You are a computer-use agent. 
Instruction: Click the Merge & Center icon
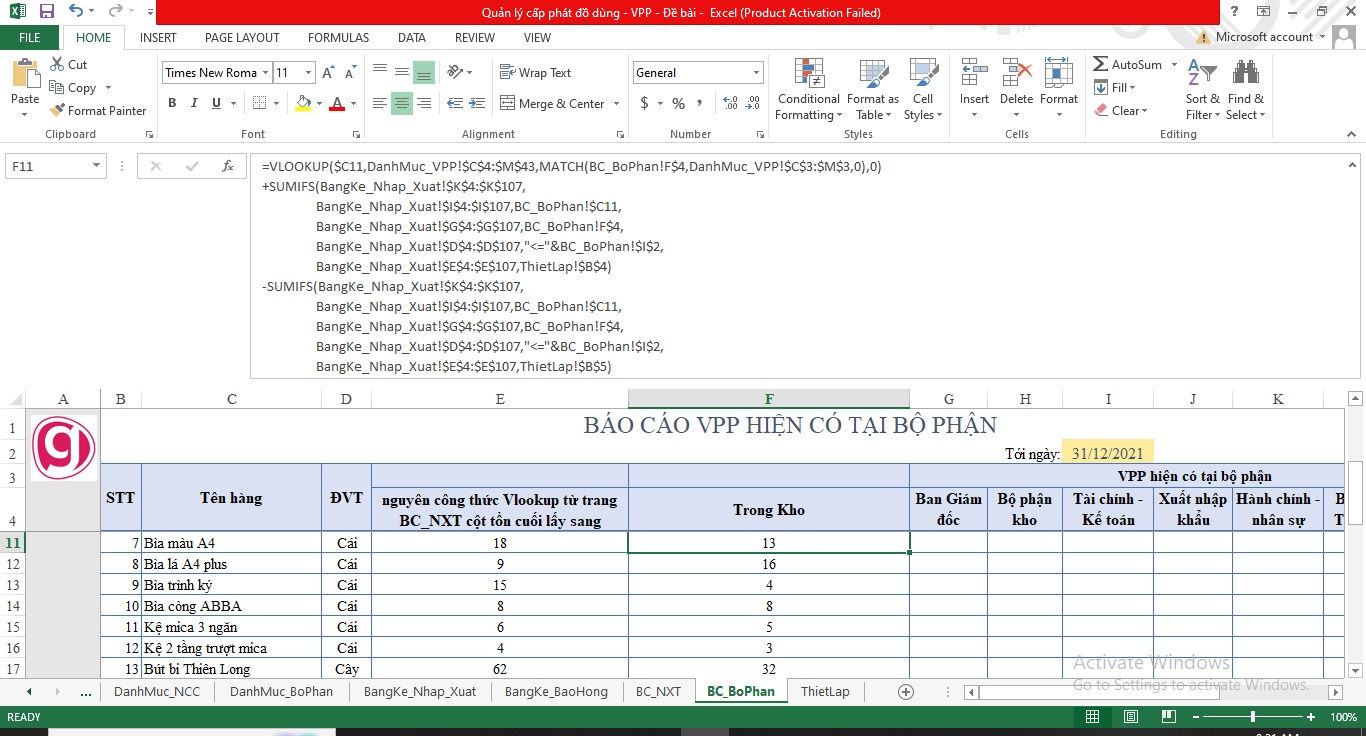pyautogui.click(x=507, y=103)
